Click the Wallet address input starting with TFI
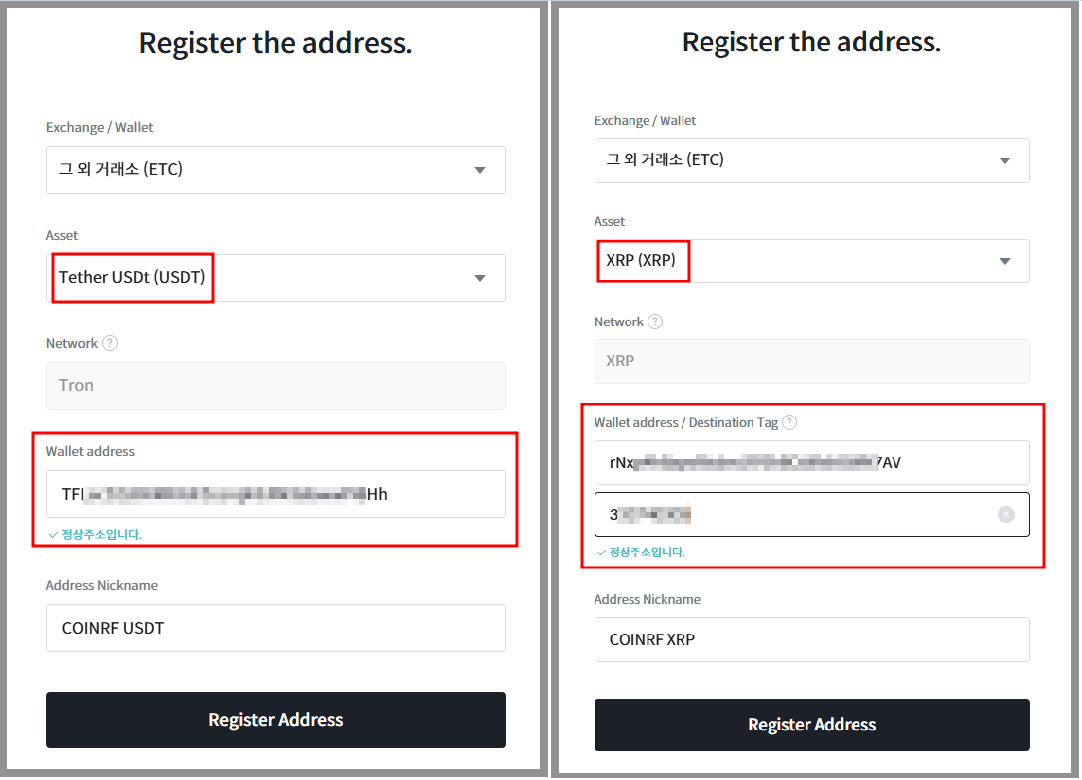The width and height of the screenshot is (1082, 780). point(275,494)
